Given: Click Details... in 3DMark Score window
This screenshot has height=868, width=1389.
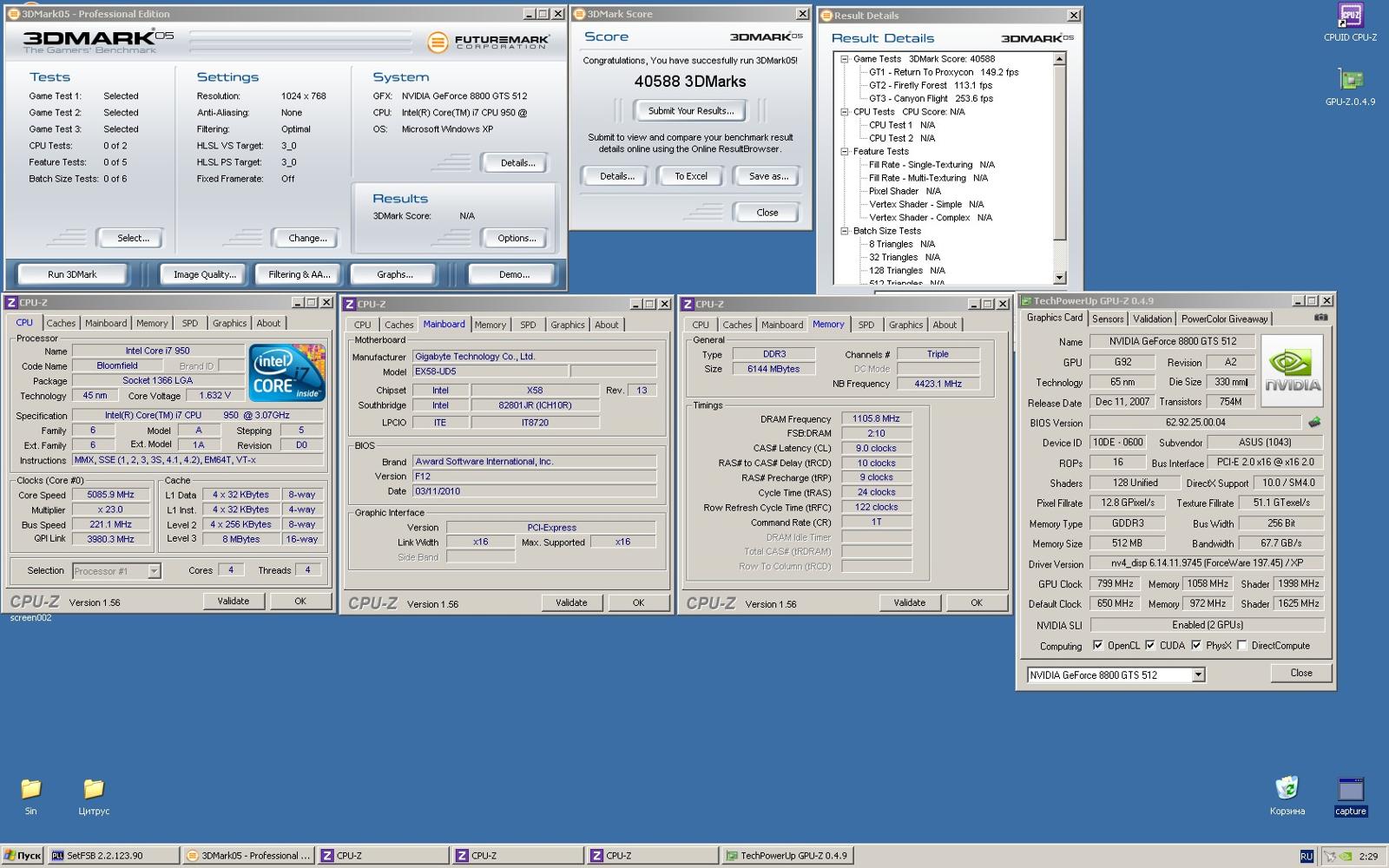Looking at the screenshot, I should pos(616,176).
